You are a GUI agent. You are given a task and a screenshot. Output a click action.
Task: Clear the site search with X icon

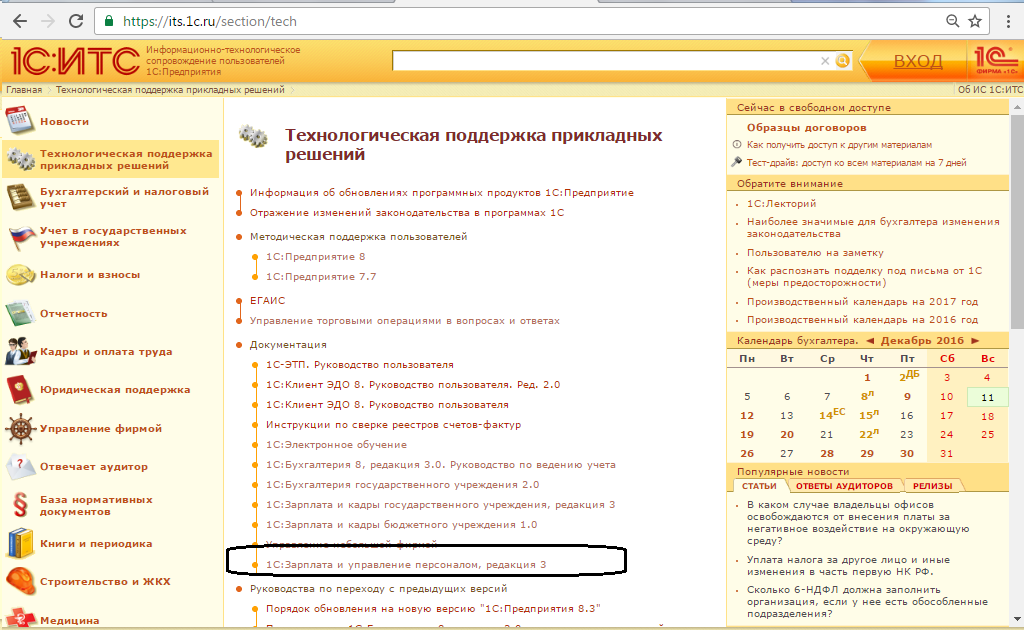825,61
